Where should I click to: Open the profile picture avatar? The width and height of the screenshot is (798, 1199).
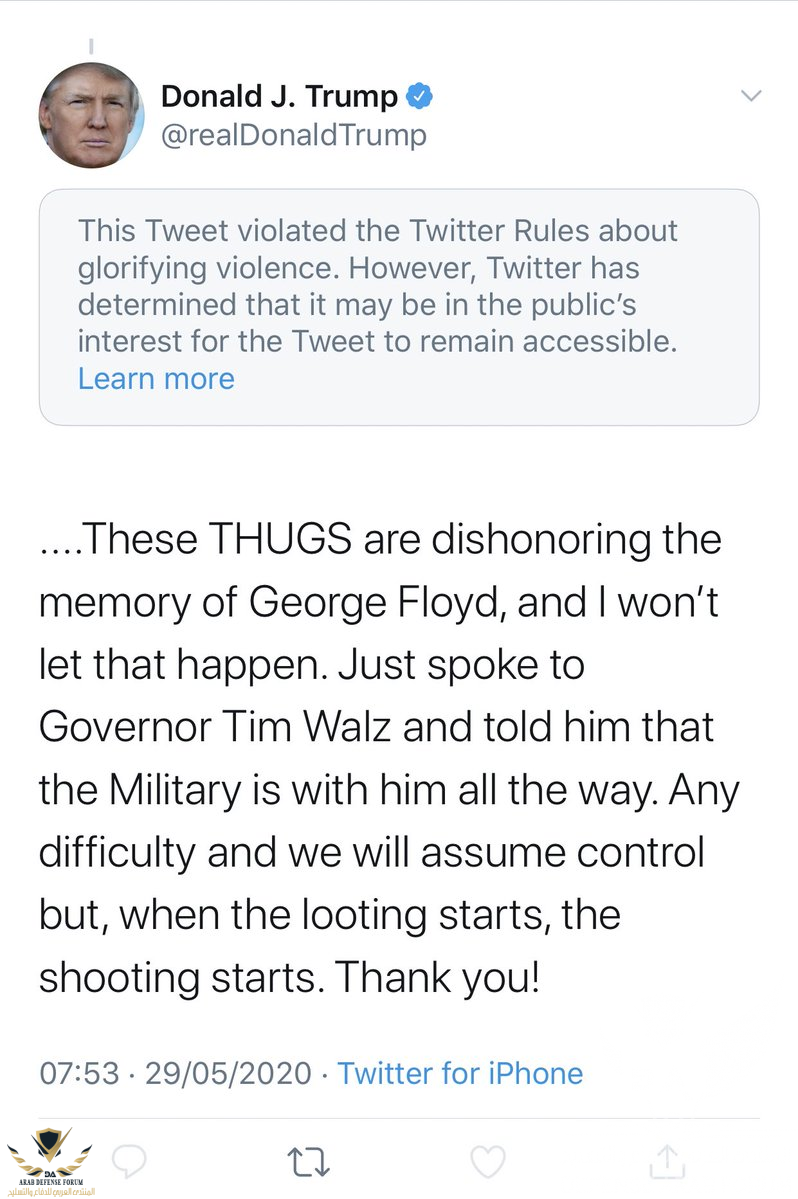pos(91,116)
